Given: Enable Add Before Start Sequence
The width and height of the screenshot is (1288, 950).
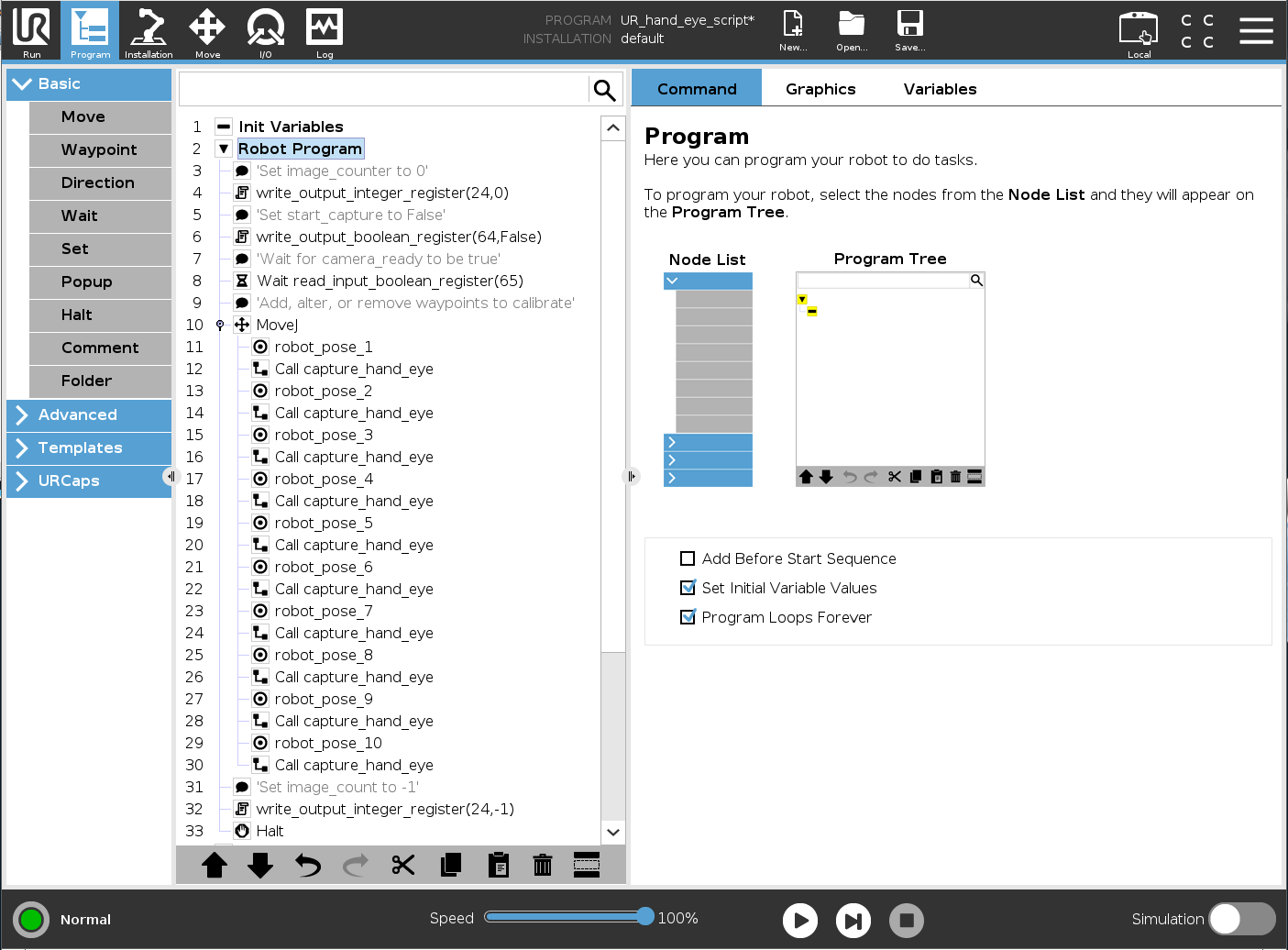Looking at the screenshot, I should (x=688, y=558).
